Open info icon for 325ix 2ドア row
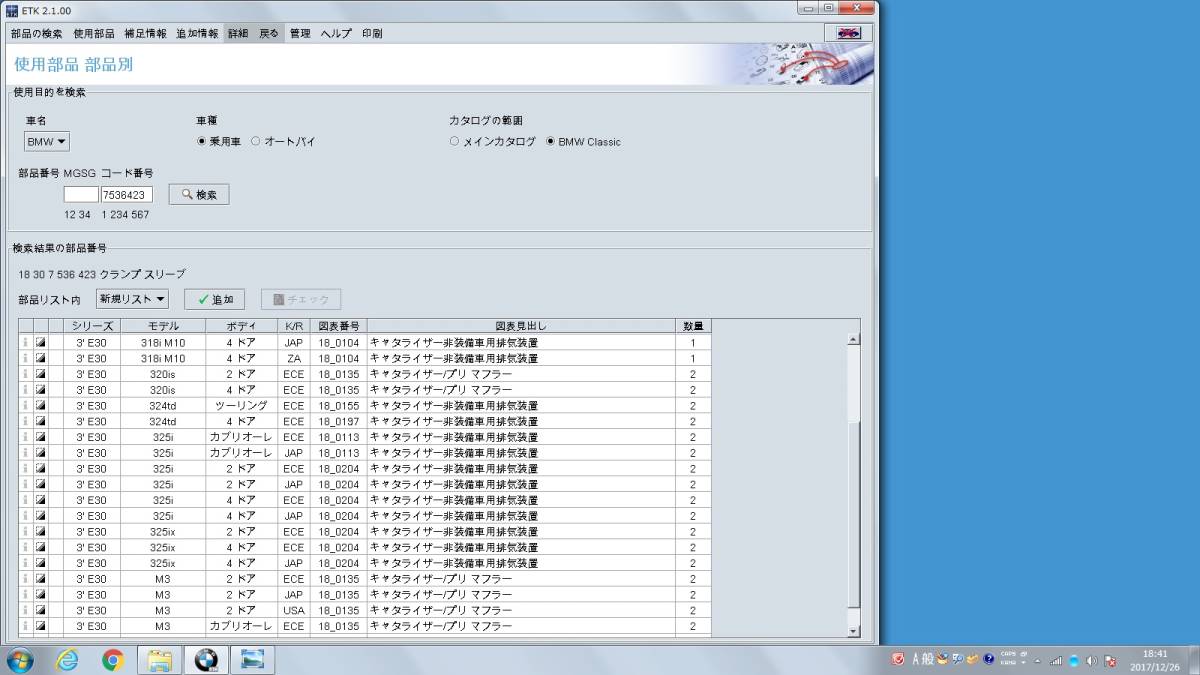Image resolution: width=1200 pixels, height=675 pixels. (x=26, y=531)
